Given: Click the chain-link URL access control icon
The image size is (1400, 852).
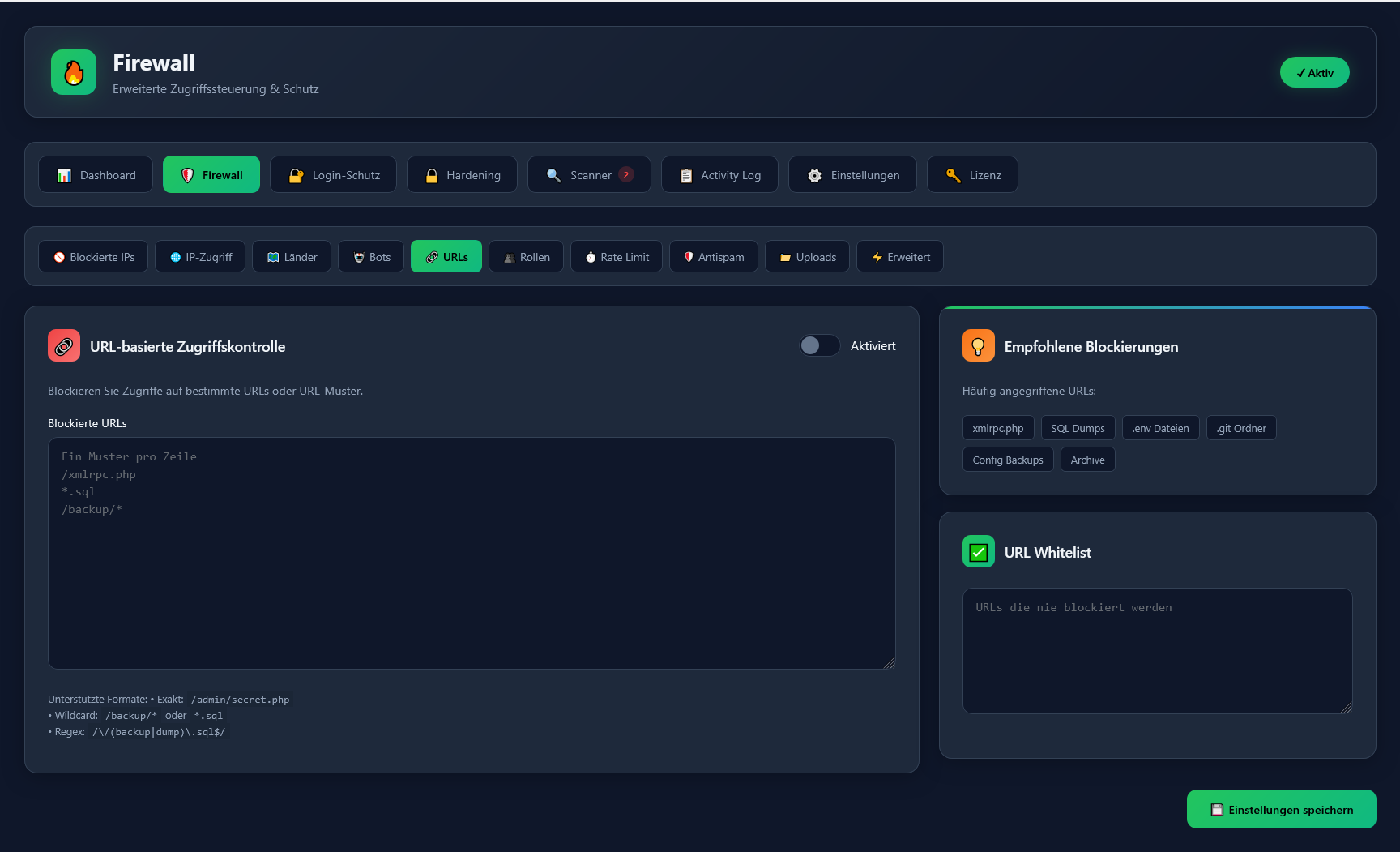Looking at the screenshot, I should pyautogui.click(x=64, y=345).
